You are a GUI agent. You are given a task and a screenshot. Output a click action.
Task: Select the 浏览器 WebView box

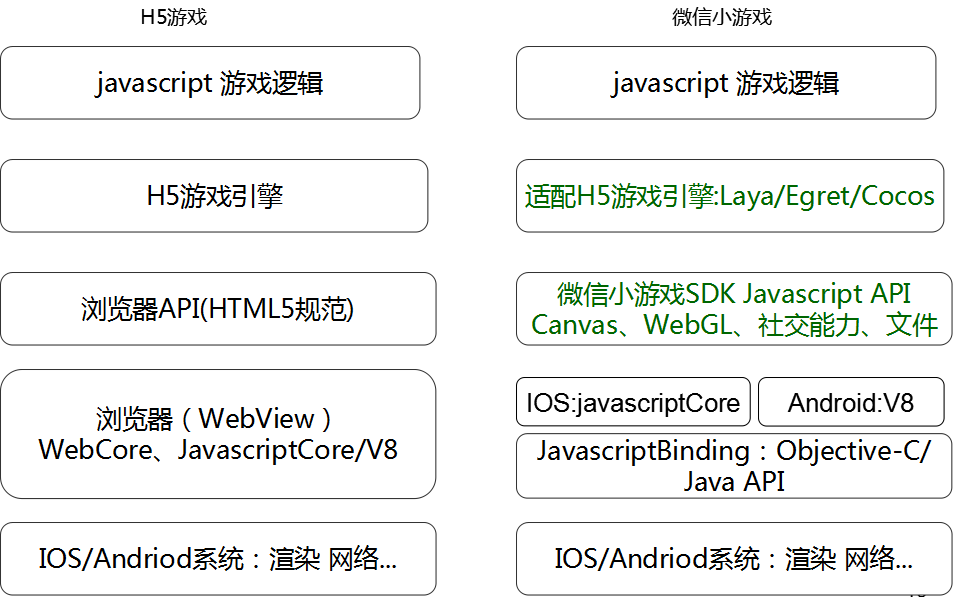[x=218, y=434]
